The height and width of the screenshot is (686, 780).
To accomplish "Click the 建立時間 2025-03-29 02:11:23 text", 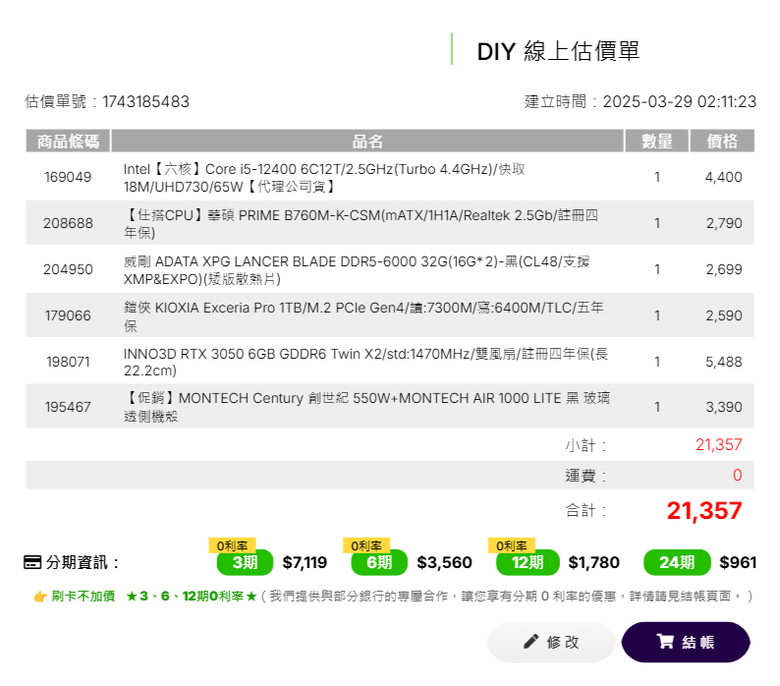I will pos(640,101).
